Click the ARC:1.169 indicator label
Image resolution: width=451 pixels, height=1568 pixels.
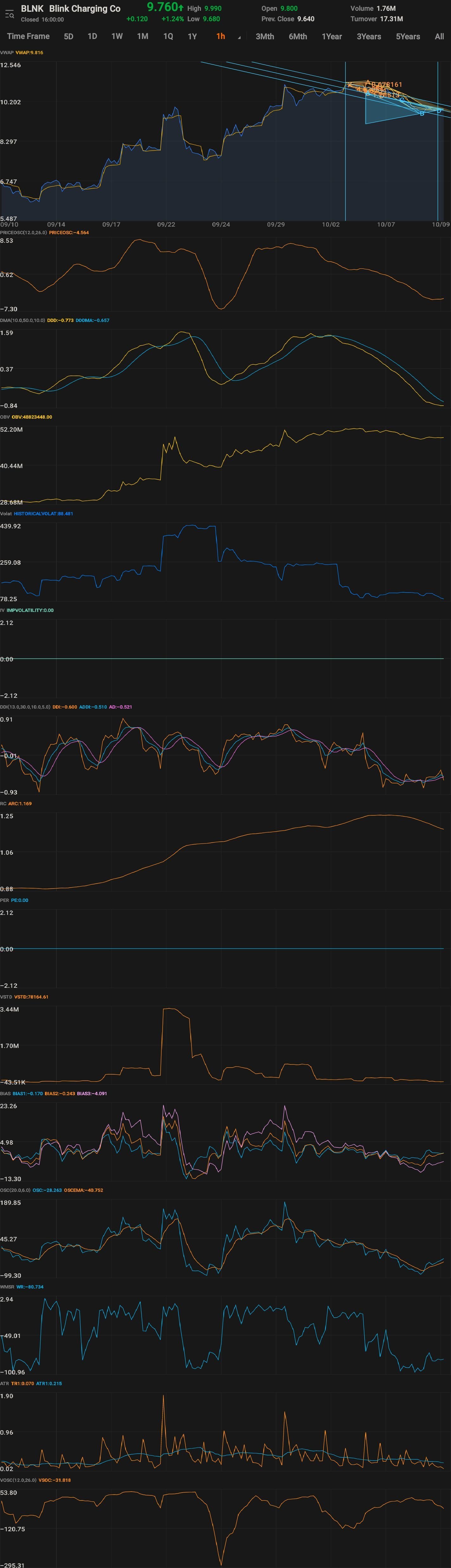20,803
